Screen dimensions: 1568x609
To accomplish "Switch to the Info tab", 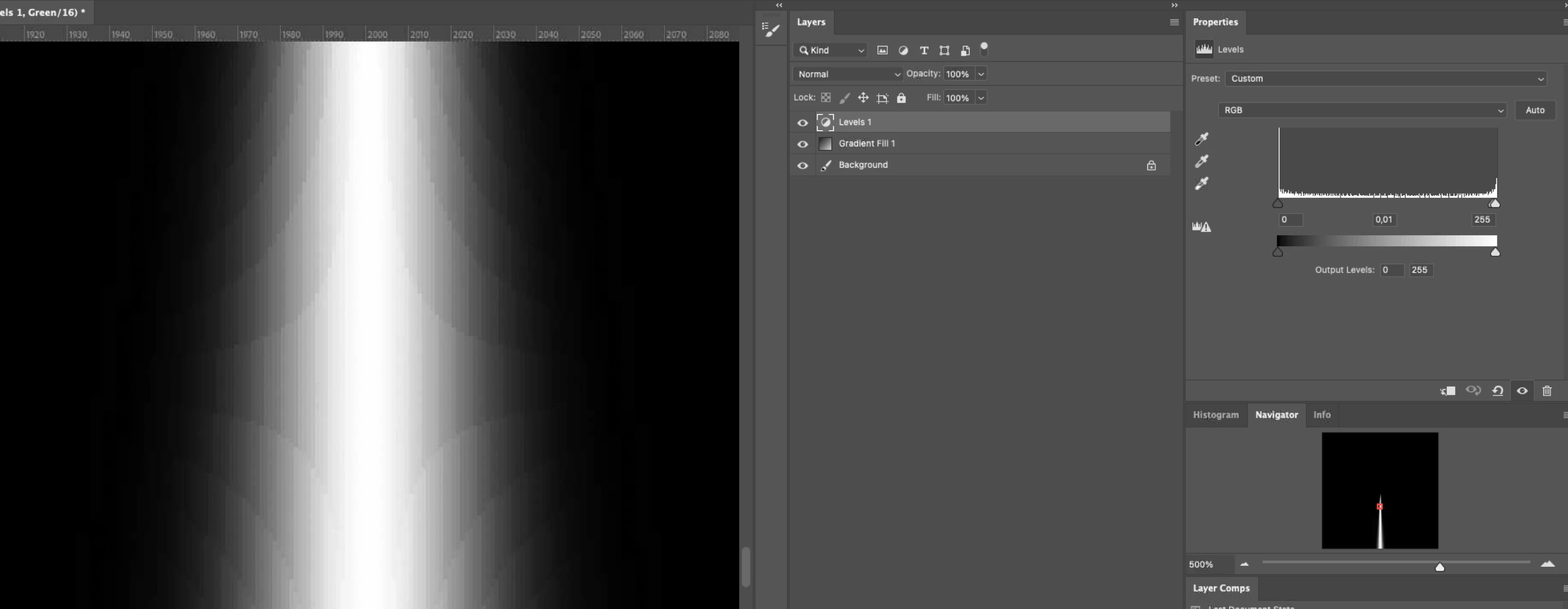I will pyautogui.click(x=1321, y=415).
